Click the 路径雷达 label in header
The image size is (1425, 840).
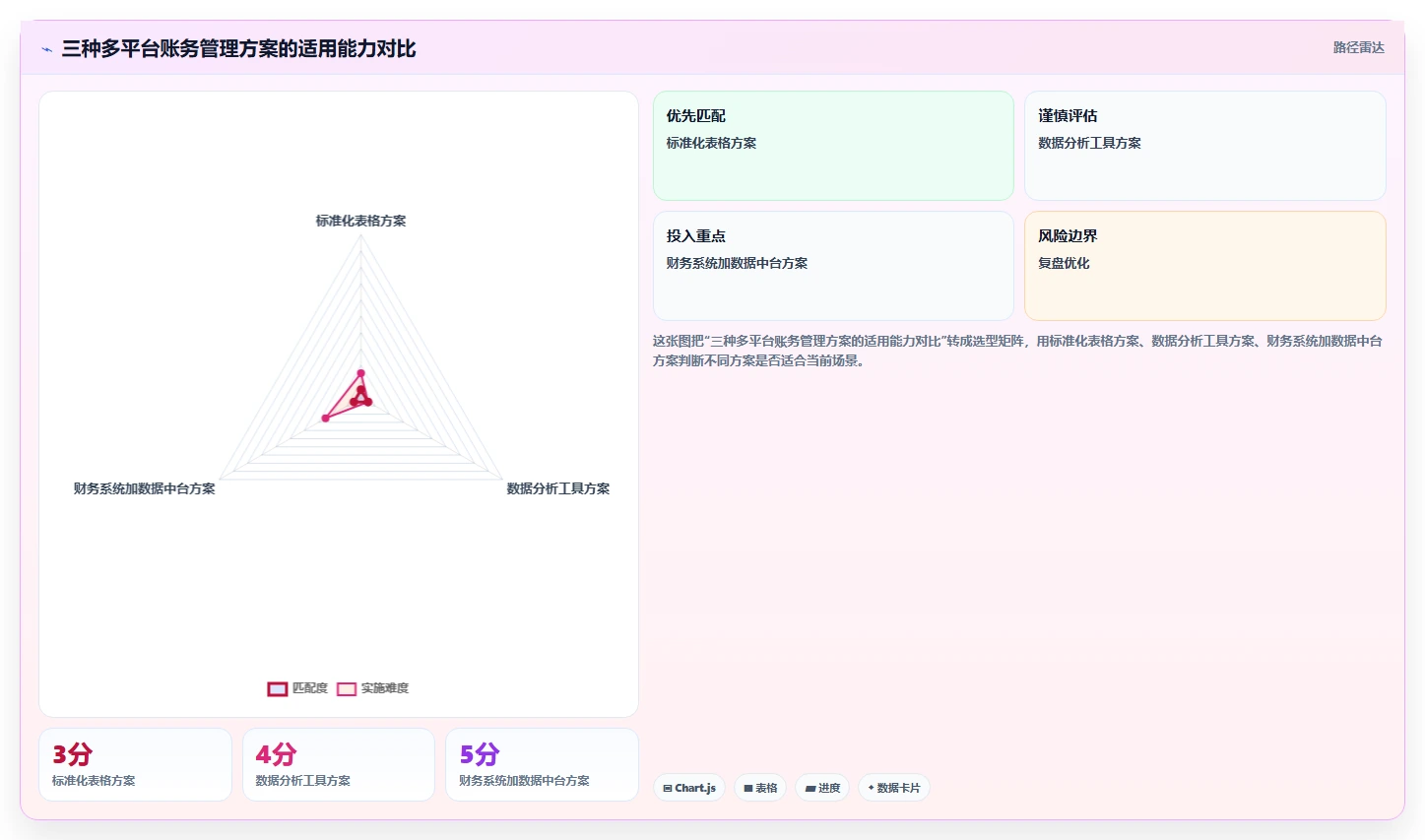tap(1358, 47)
